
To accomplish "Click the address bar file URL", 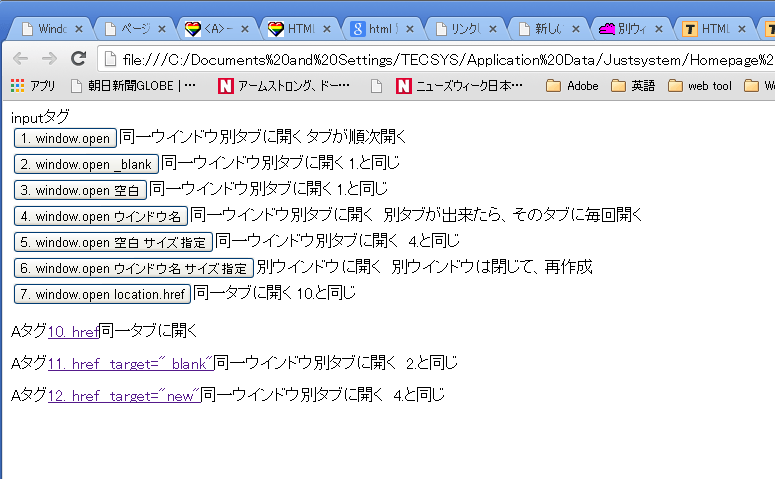I will [x=447, y=60].
